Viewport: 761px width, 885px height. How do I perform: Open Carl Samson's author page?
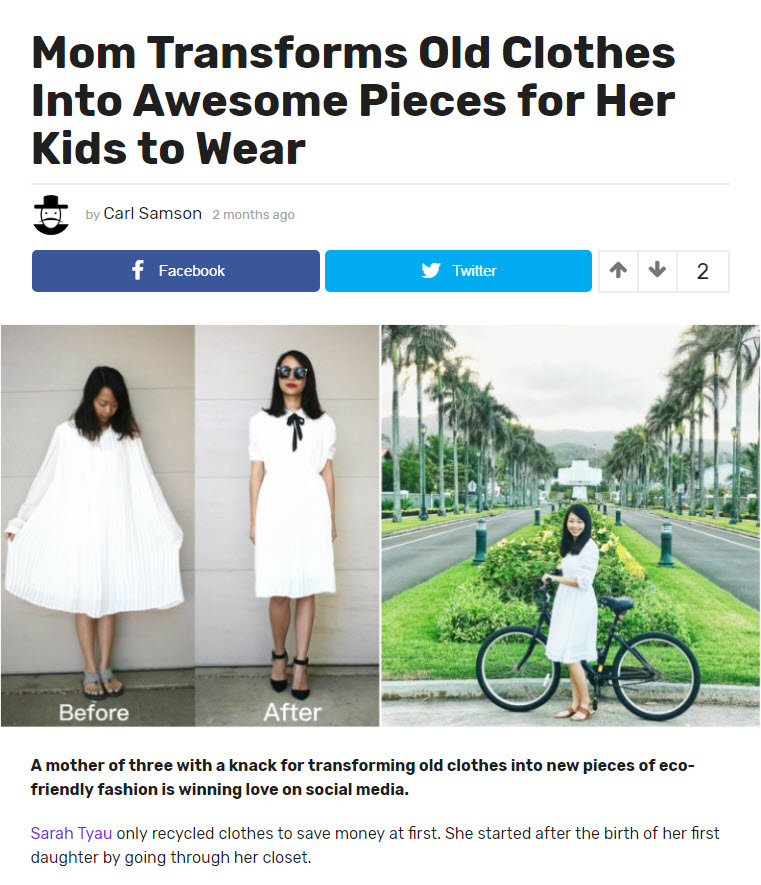152,213
